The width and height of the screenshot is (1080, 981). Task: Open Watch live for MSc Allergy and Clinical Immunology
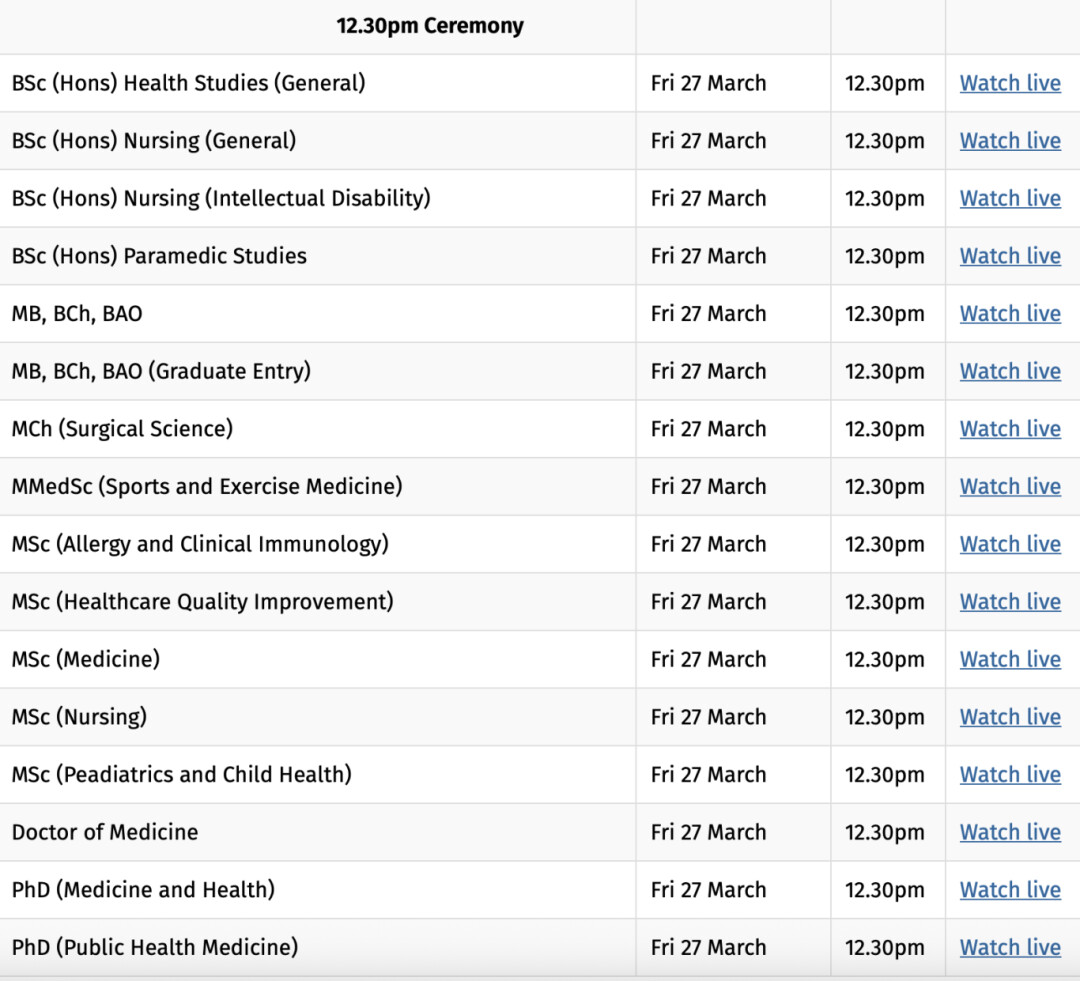[1009, 544]
